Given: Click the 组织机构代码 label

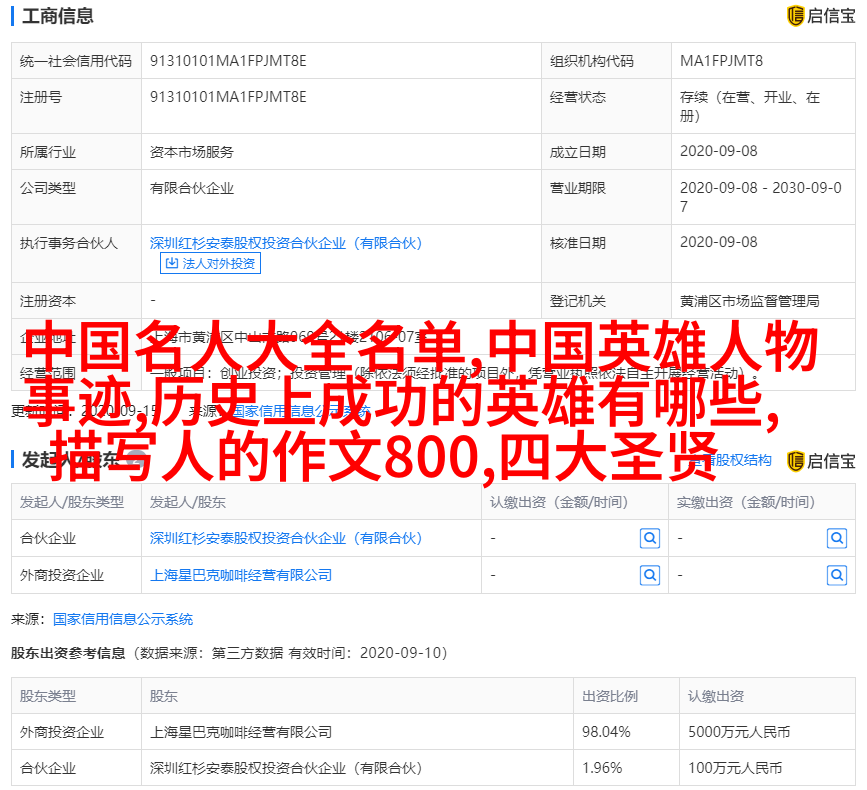Looking at the screenshot, I should [x=591, y=61].
